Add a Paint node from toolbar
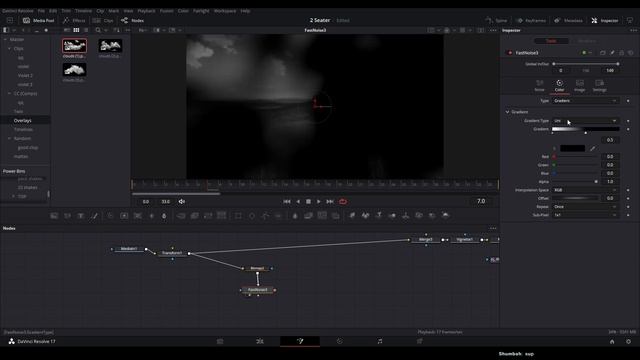Viewport: 640px width, 360px height. click(x=95, y=216)
